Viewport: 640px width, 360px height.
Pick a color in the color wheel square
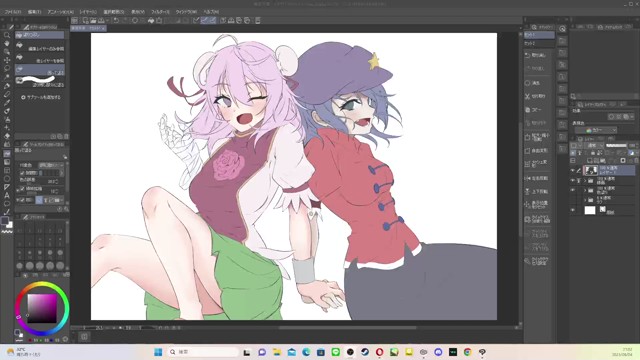(x=42, y=309)
